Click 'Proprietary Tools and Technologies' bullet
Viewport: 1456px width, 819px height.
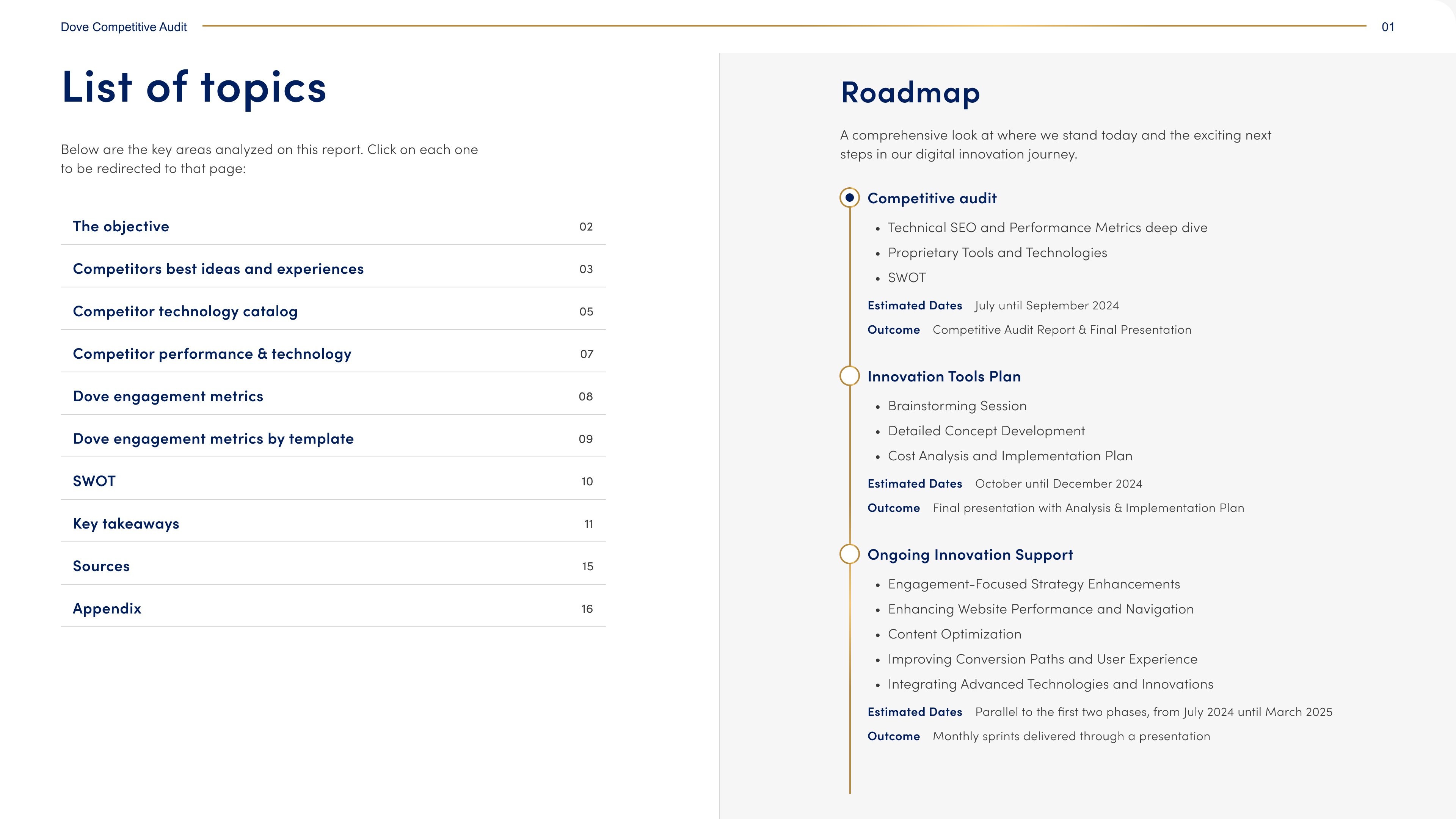click(998, 253)
